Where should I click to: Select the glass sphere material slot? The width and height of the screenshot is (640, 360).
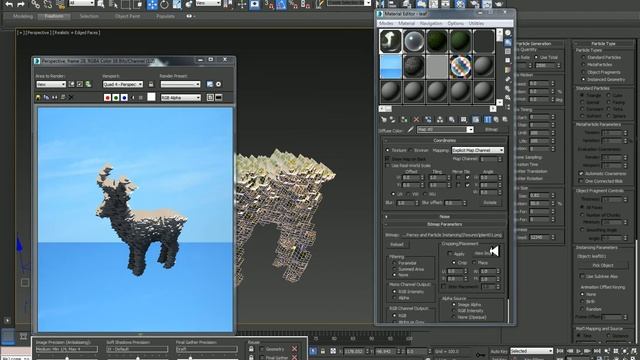[414, 41]
